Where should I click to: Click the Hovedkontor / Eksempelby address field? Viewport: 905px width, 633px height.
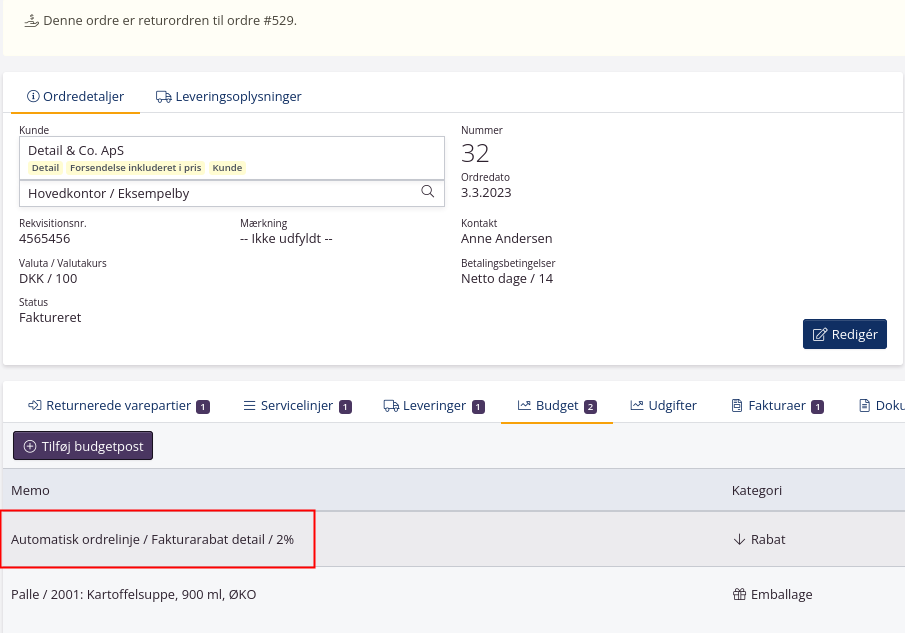click(x=220, y=193)
